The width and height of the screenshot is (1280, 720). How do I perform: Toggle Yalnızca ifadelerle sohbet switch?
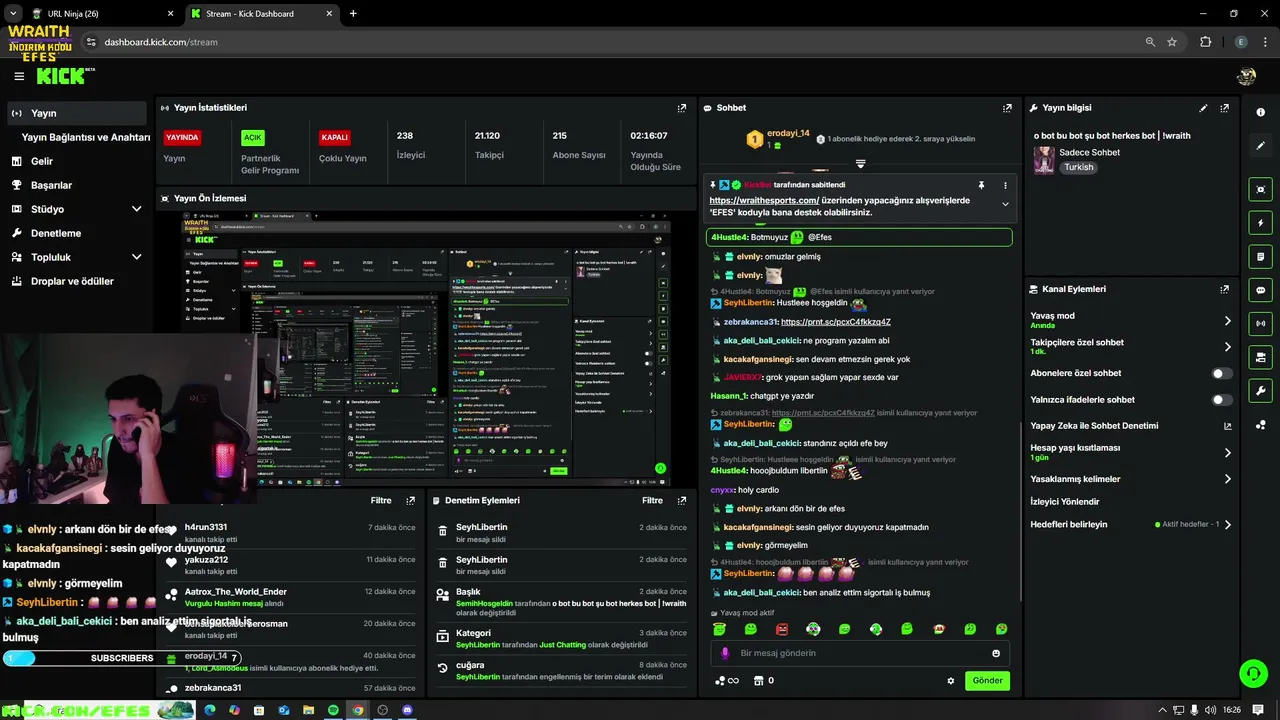[1222, 400]
